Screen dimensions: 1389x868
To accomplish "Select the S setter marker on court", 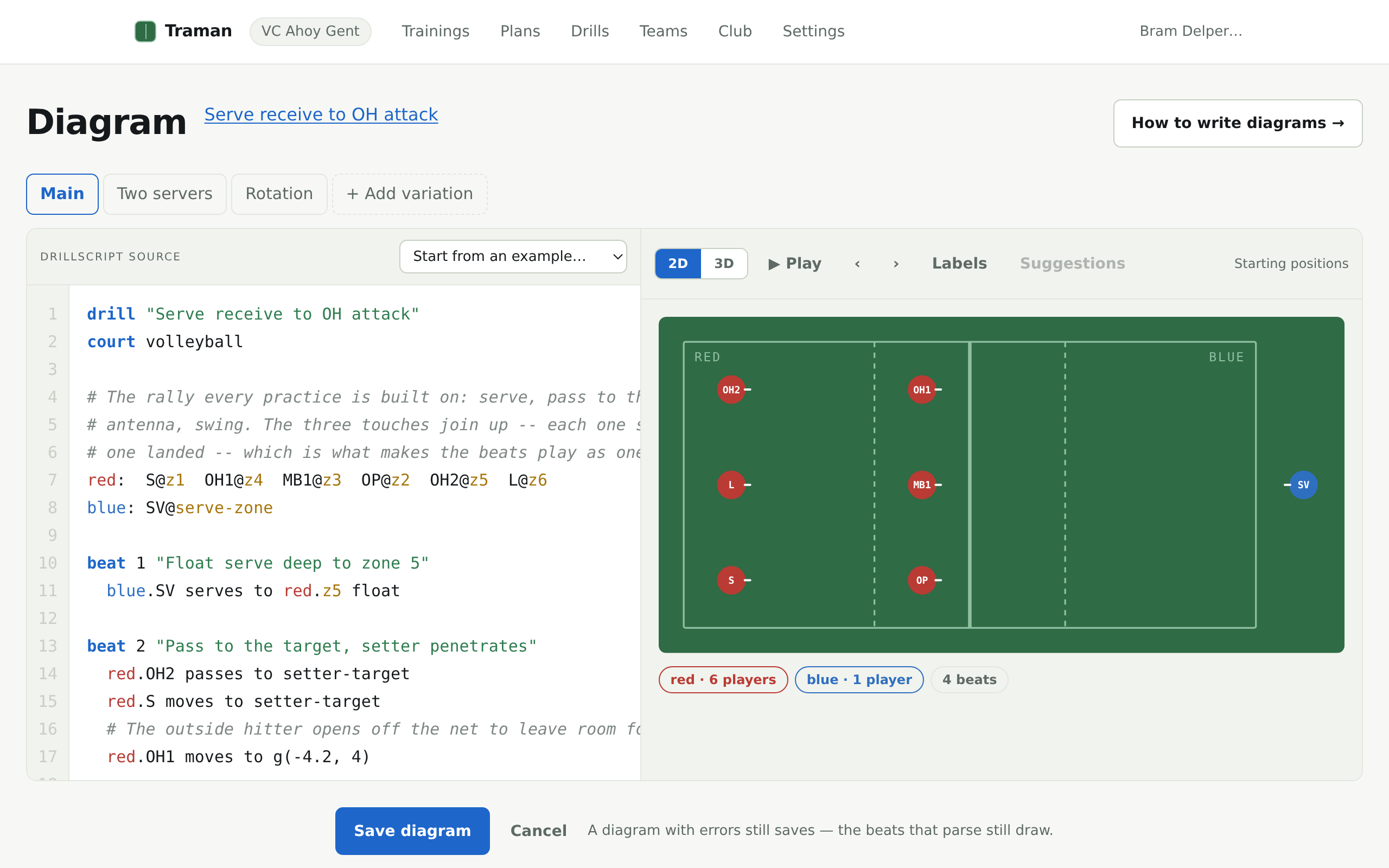I will [x=731, y=580].
